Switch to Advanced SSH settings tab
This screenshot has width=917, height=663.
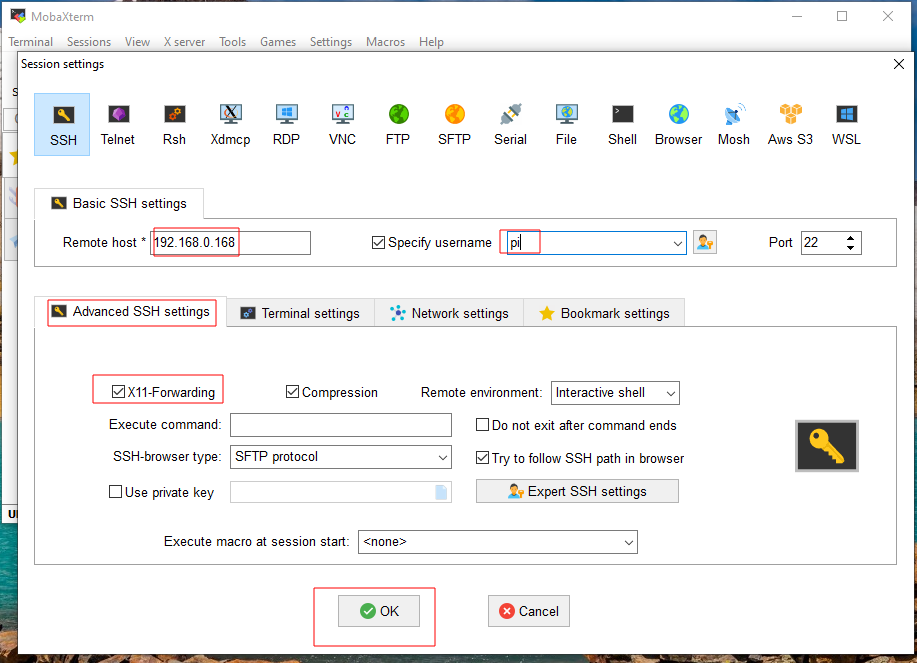[131, 312]
